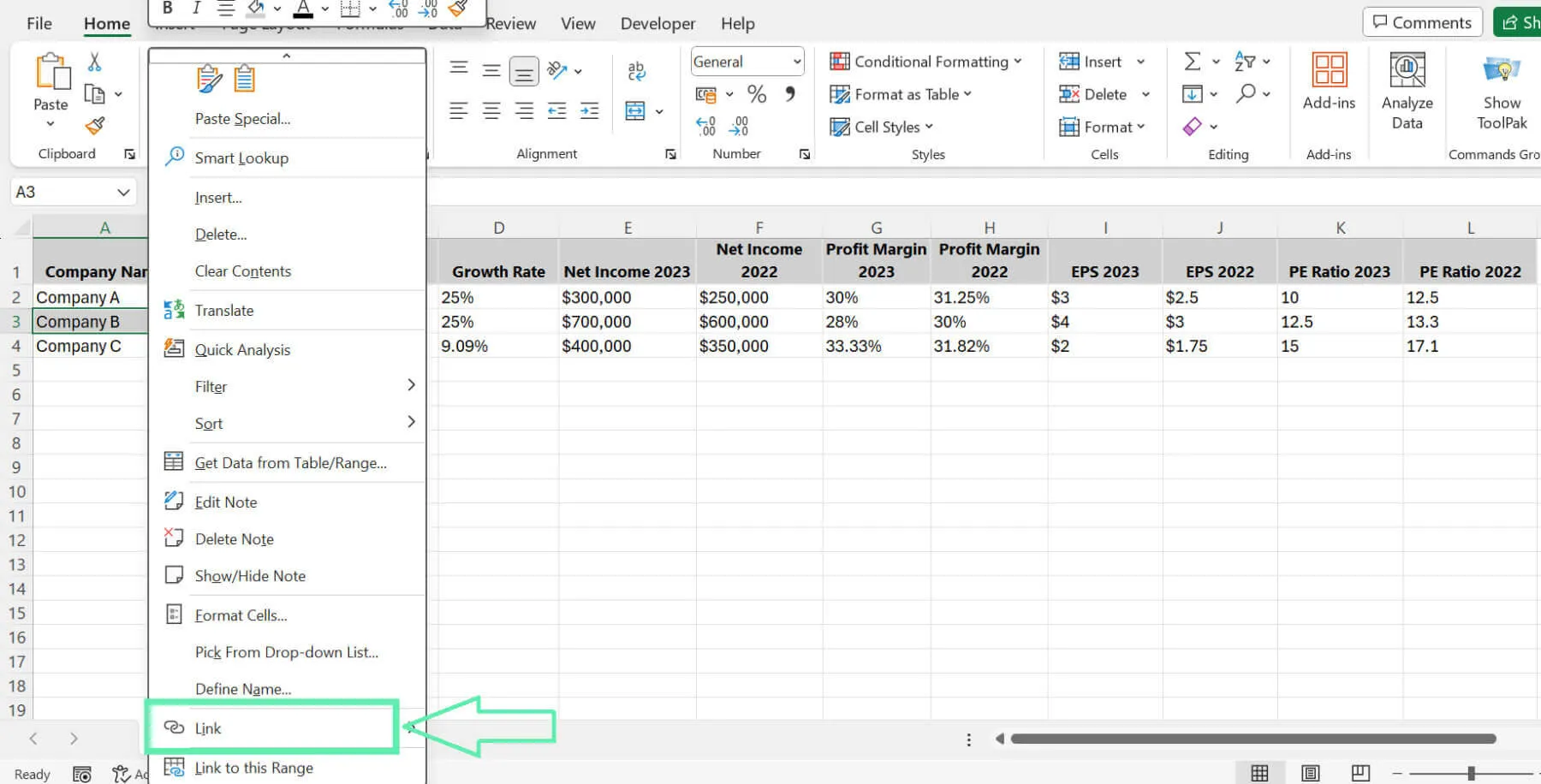The width and height of the screenshot is (1541, 784).
Task: Click the Find & Select magnifier icon
Action: (x=1246, y=93)
